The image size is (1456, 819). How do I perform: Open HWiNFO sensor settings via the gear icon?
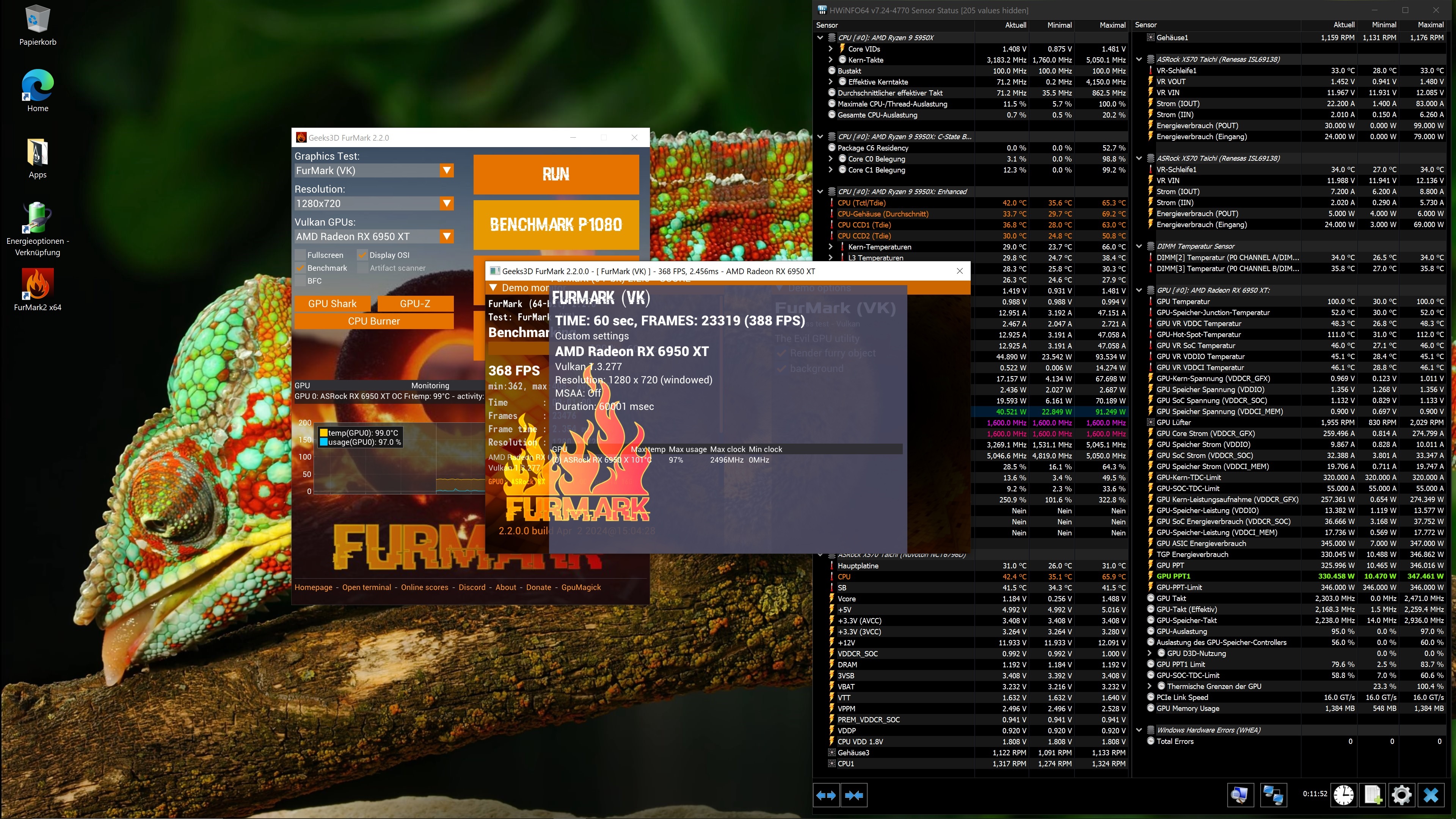[x=1402, y=795]
